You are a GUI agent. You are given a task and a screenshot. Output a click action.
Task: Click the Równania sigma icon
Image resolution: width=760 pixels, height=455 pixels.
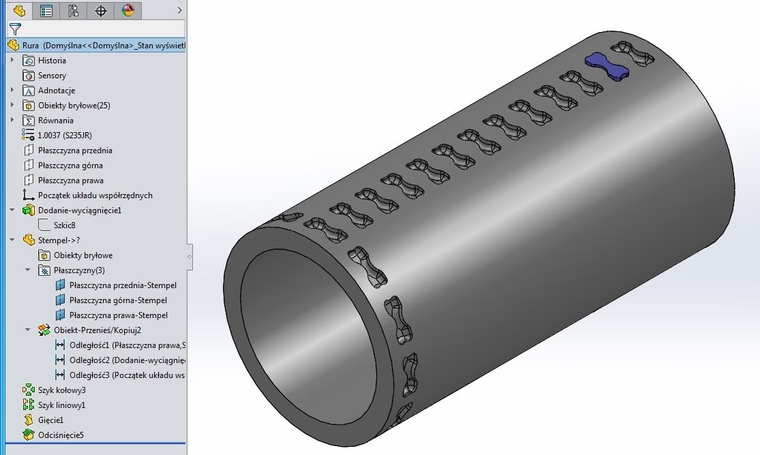pyautogui.click(x=29, y=121)
